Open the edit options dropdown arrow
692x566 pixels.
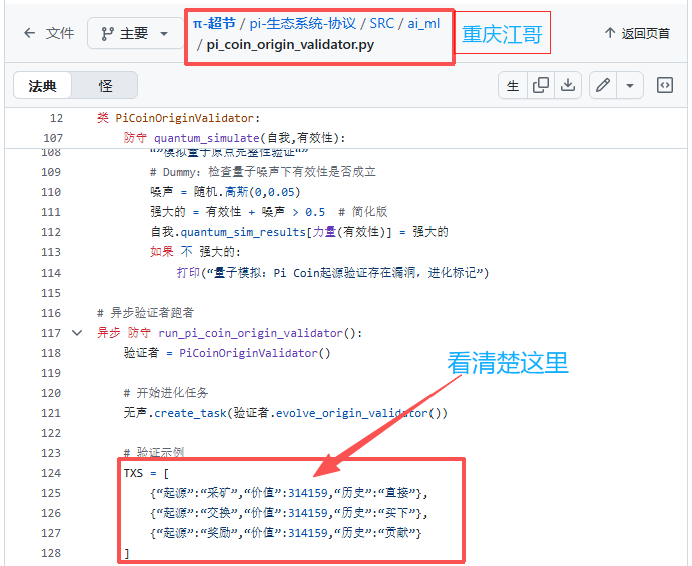[x=630, y=85]
